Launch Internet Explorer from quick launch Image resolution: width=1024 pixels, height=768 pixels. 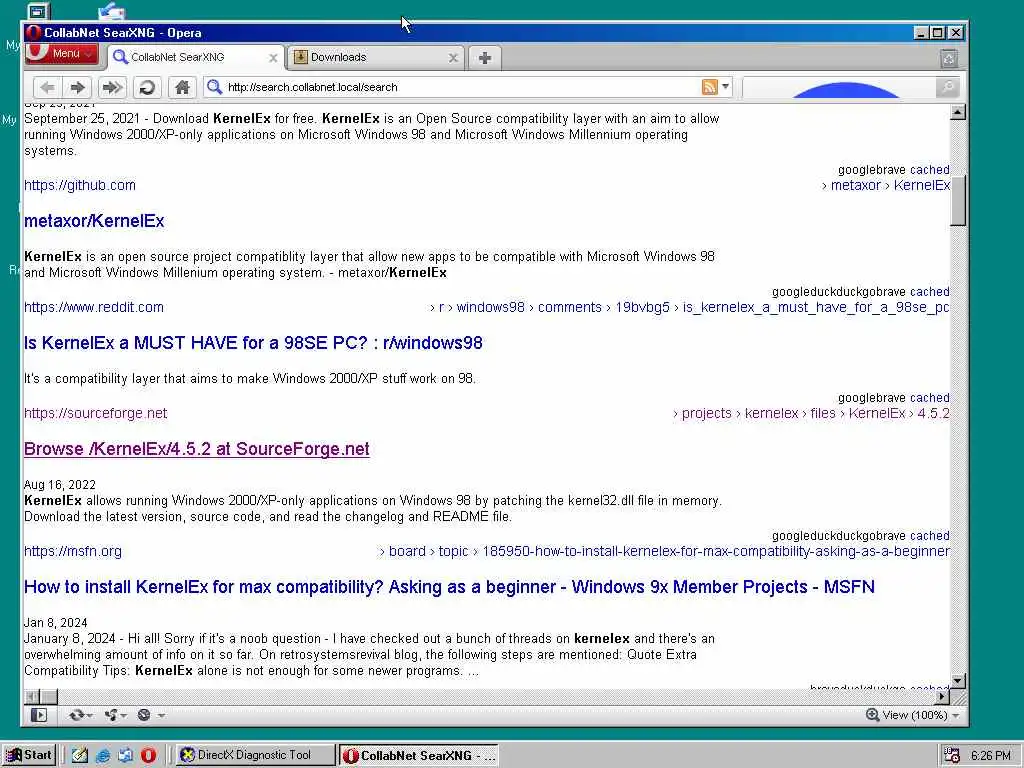click(103, 755)
